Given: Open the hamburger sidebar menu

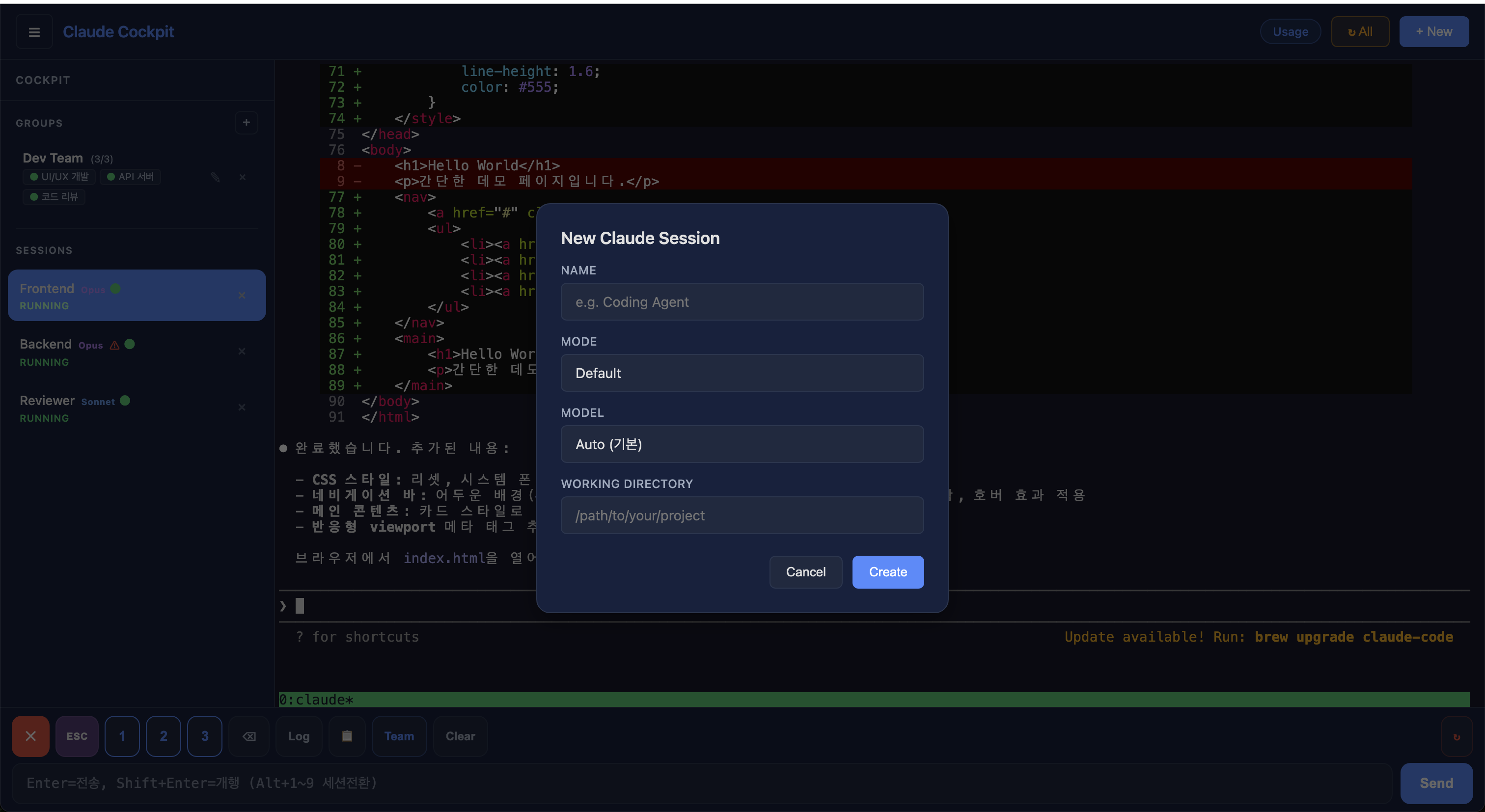Looking at the screenshot, I should (34, 32).
